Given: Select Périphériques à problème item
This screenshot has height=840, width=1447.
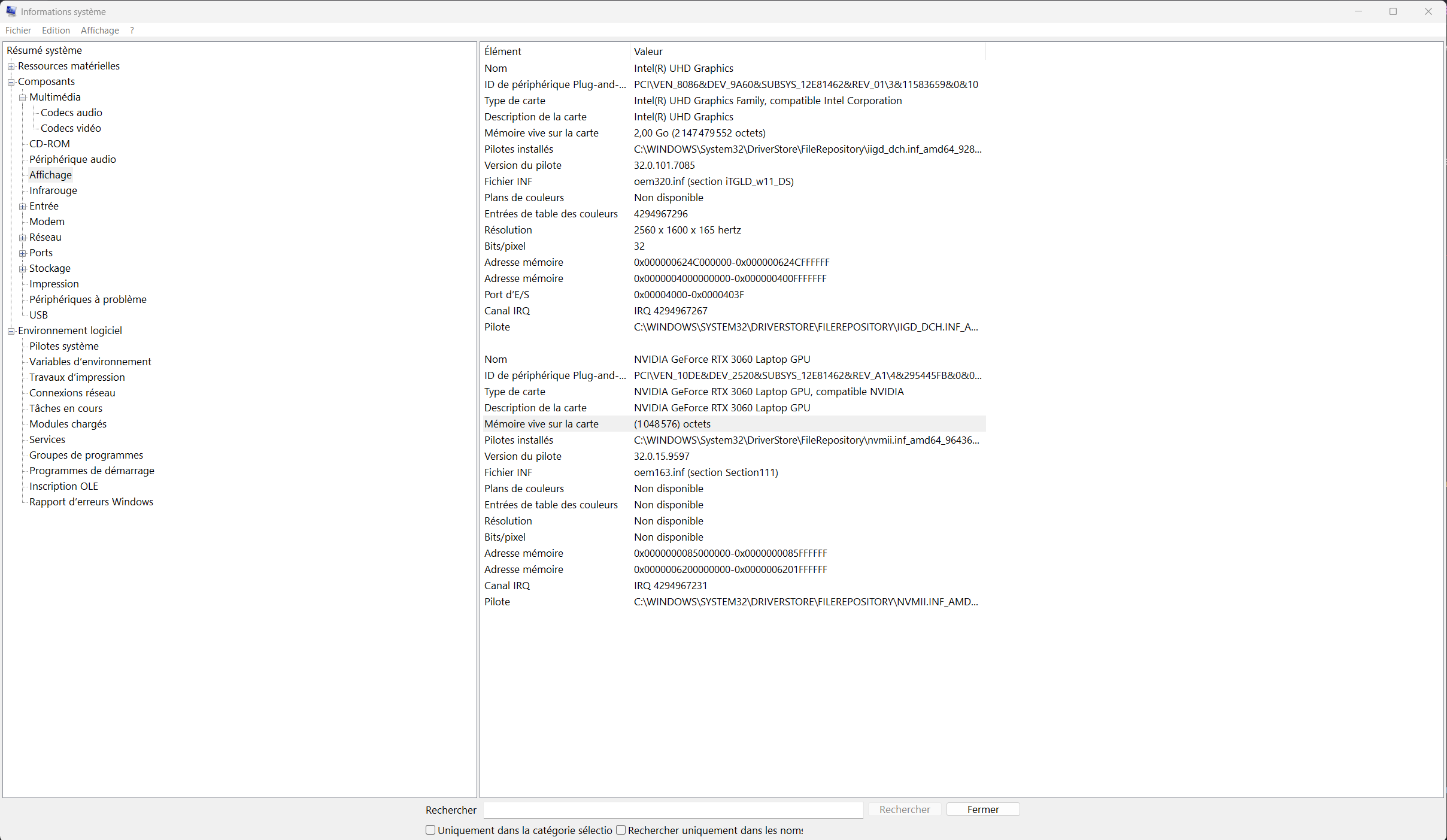Looking at the screenshot, I should (x=88, y=299).
